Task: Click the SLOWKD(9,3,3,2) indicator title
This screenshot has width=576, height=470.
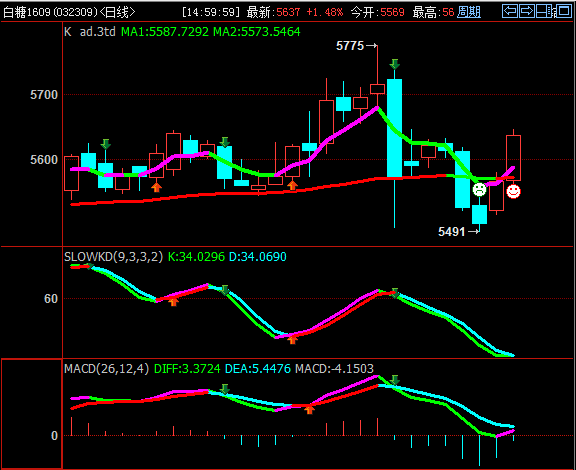Action: pyautogui.click(x=113, y=256)
